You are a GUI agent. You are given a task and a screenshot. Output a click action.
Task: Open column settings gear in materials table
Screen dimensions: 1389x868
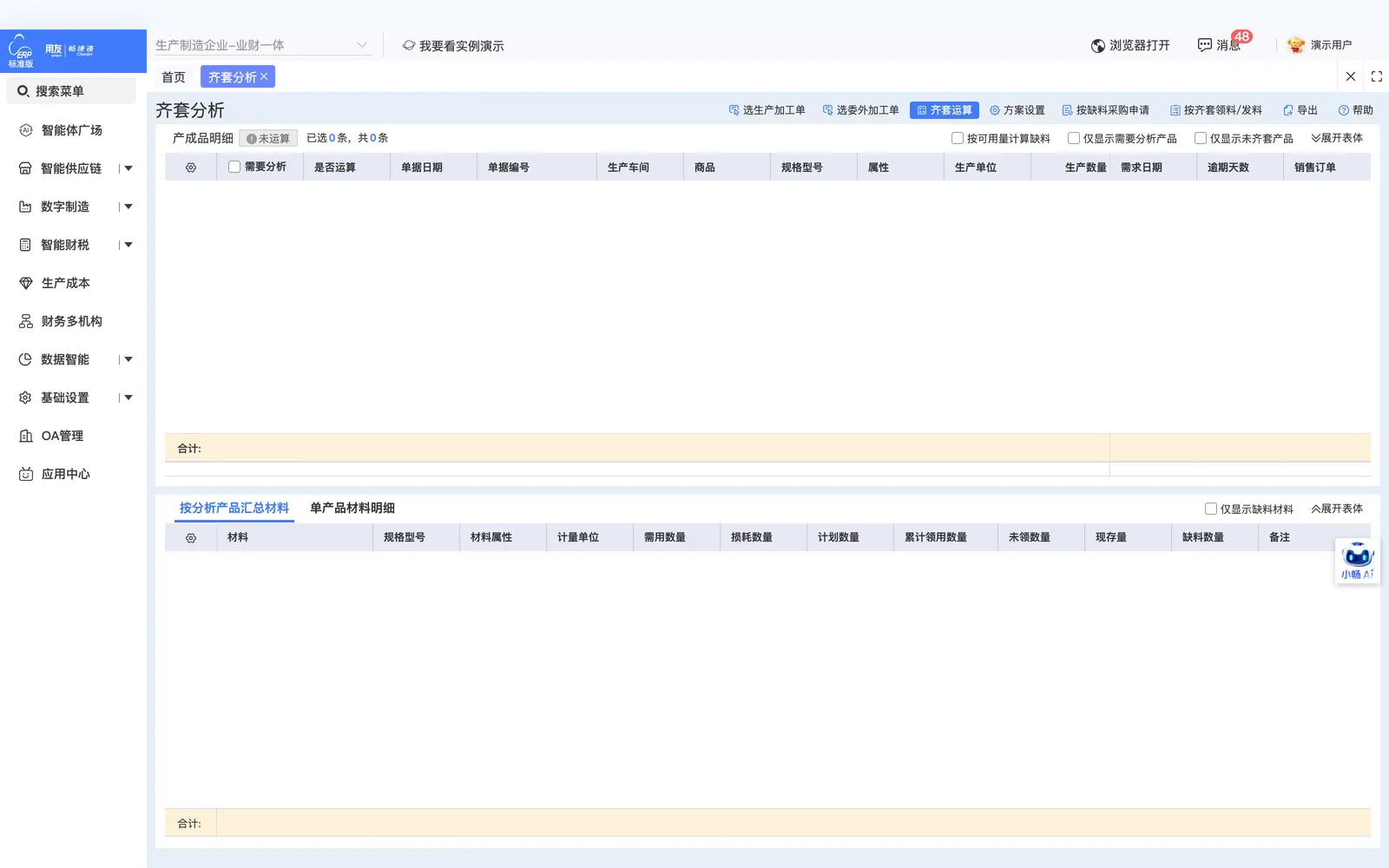point(191,538)
